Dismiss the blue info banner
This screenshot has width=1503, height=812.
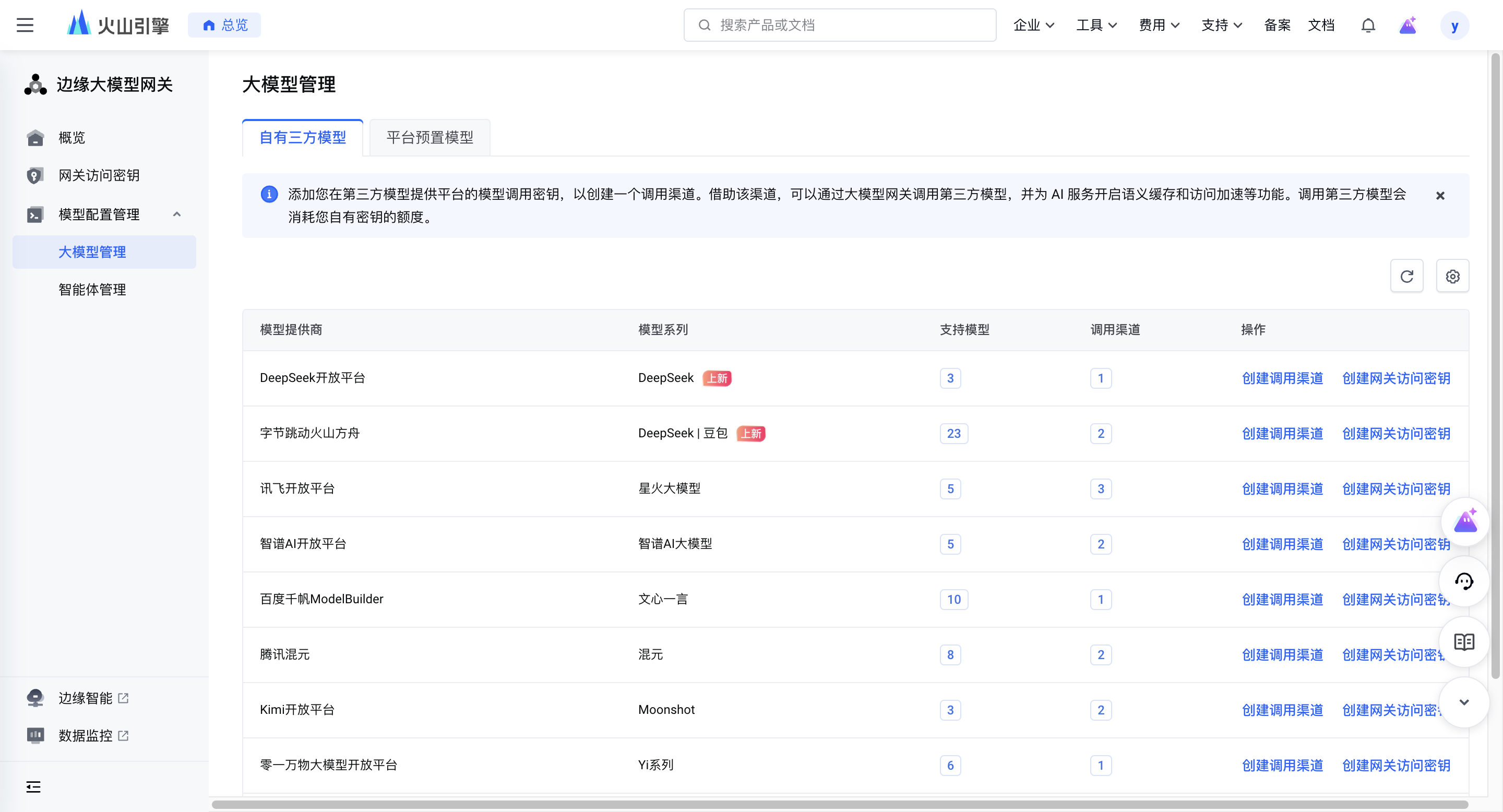click(x=1440, y=195)
